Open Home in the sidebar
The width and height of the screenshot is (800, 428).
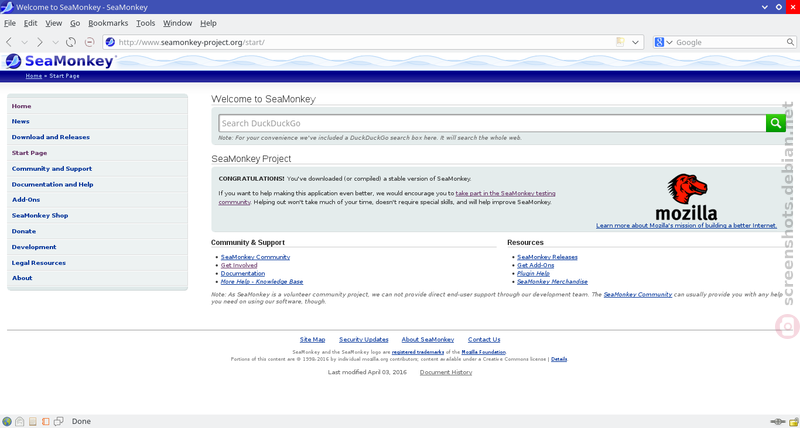pos(21,106)
